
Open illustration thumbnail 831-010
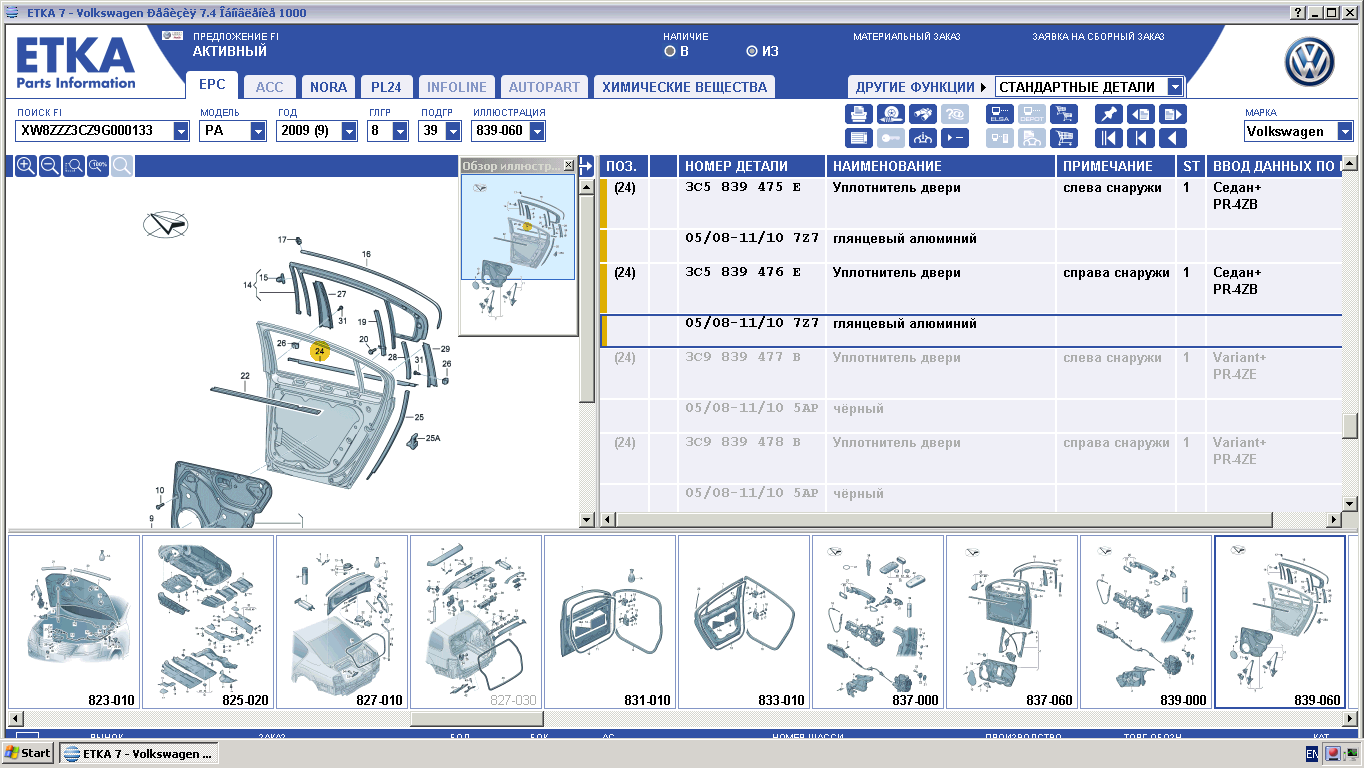(x=610, y=622)
